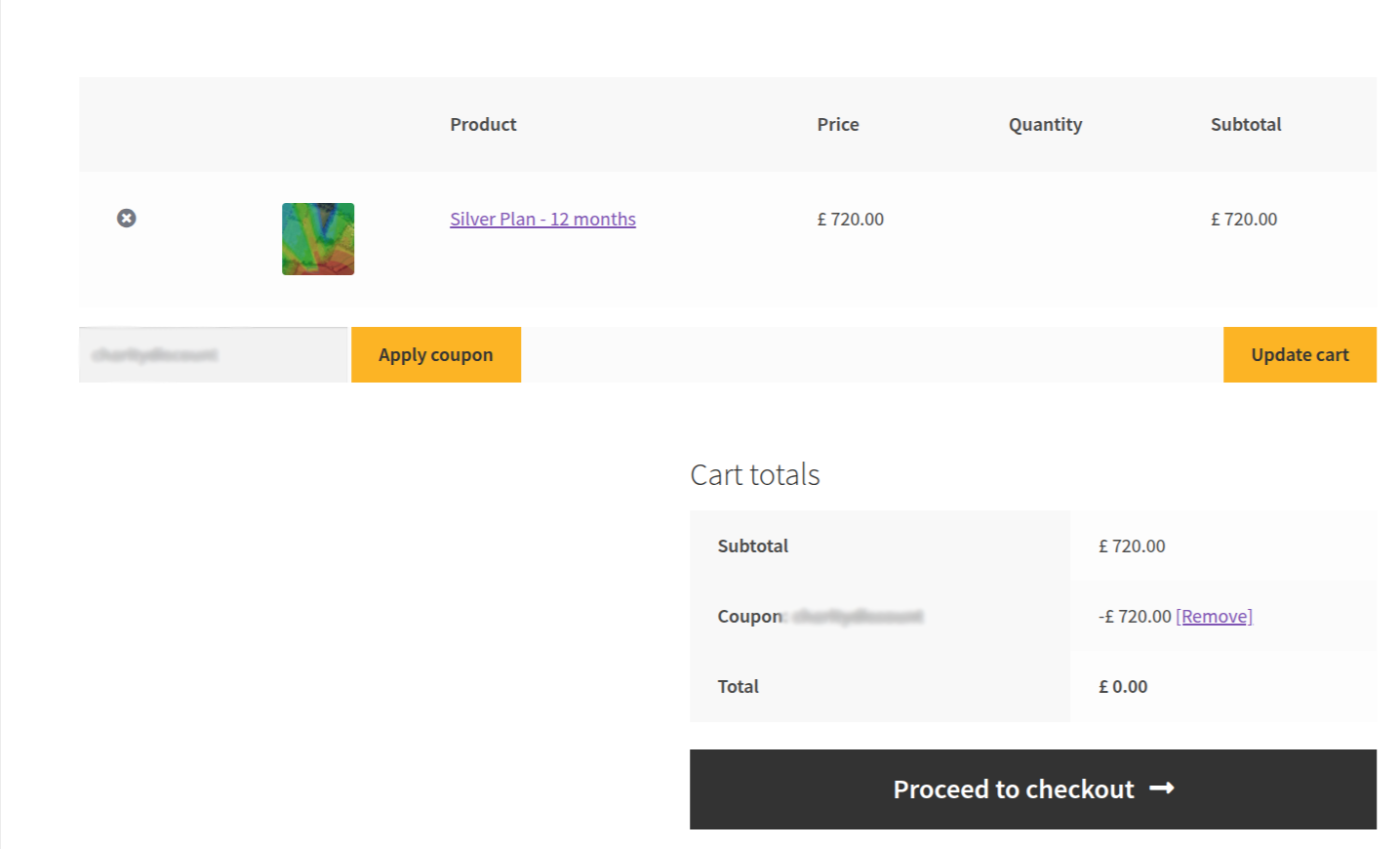Proceed to checkout
The width and height of the screenshot is (1400, 849).
[1015, 789]
